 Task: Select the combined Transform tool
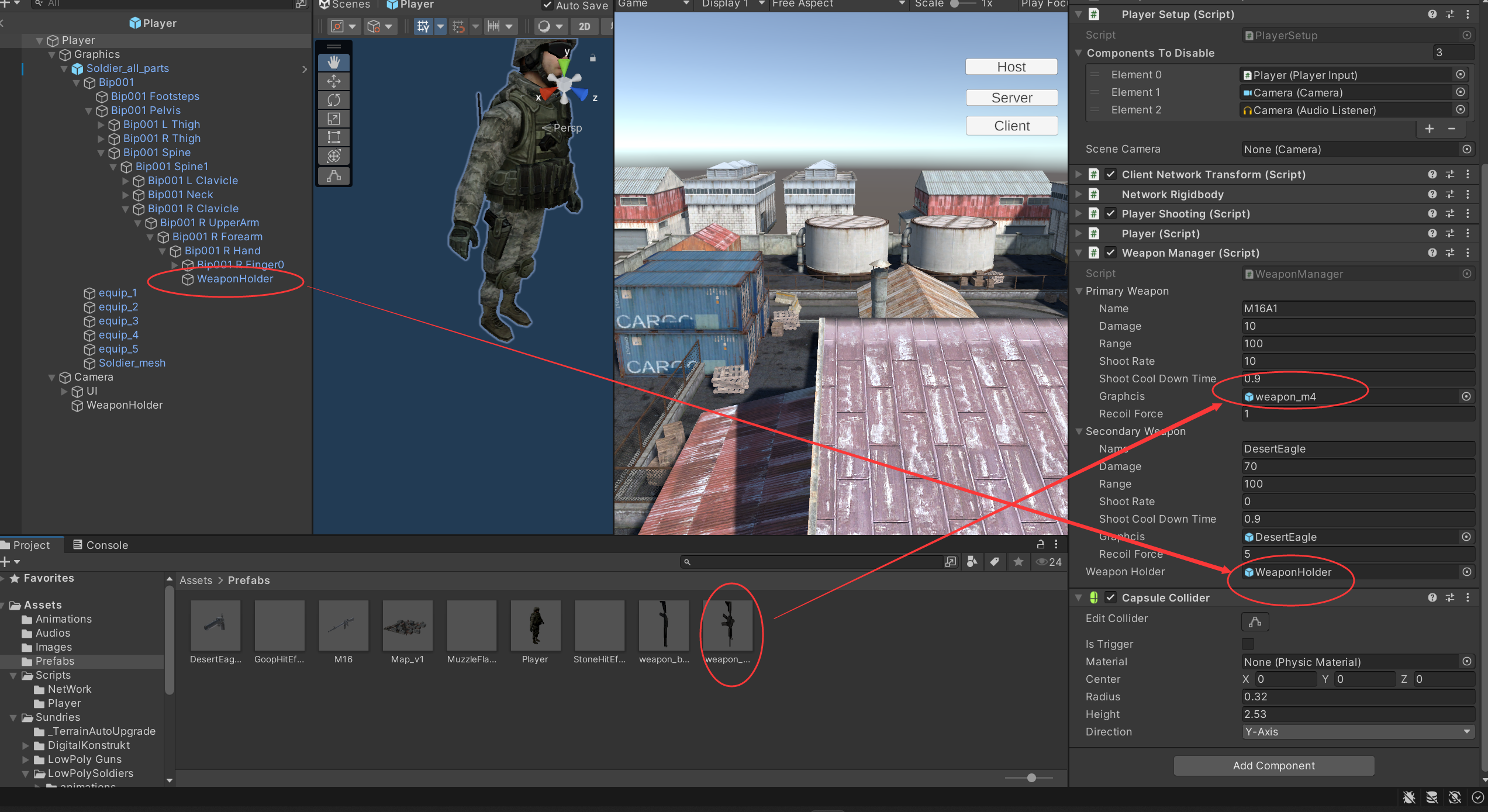334,156
